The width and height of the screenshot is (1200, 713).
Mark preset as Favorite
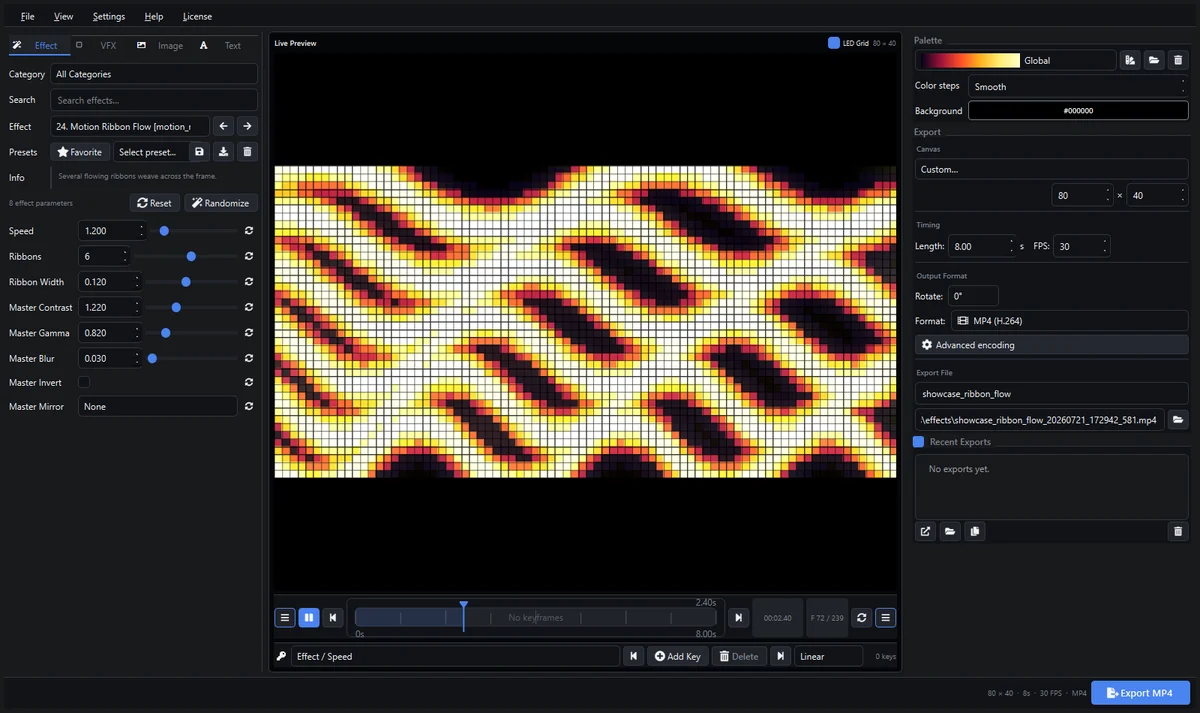pos(80,152)
